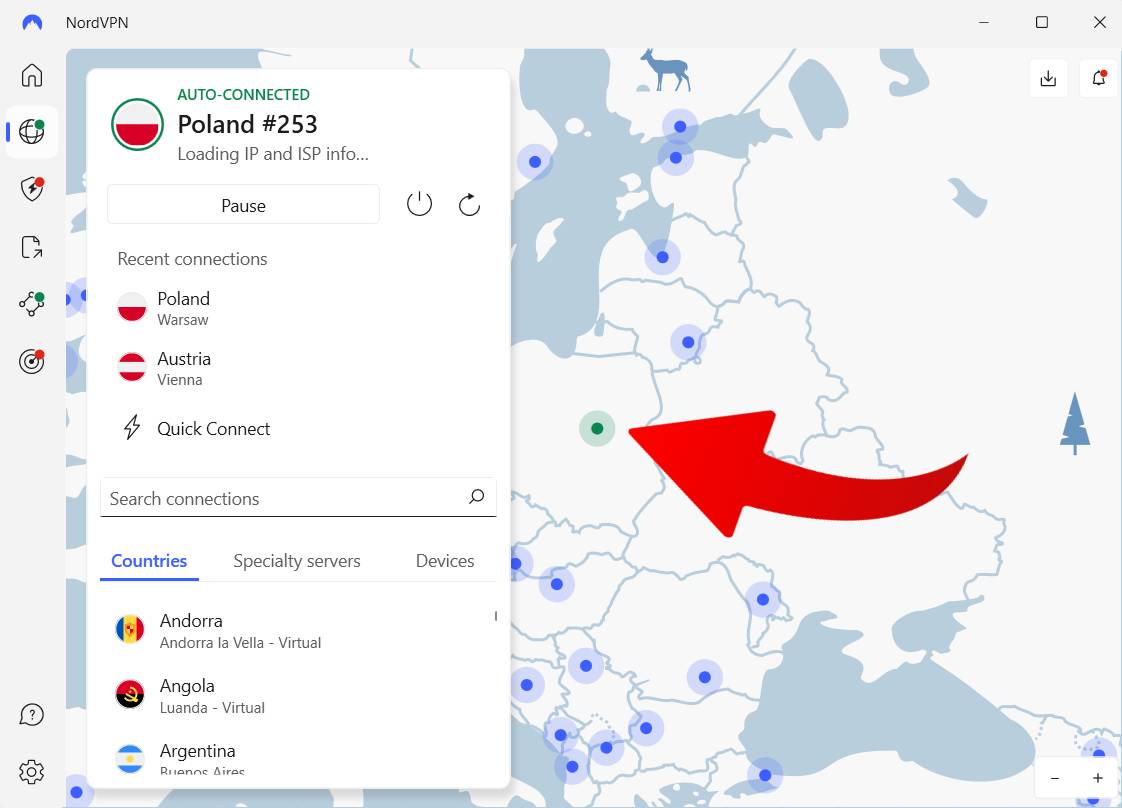Open the Settings gear icon
The height and width of the screenshot is (808, 1122).
point(31,772)
